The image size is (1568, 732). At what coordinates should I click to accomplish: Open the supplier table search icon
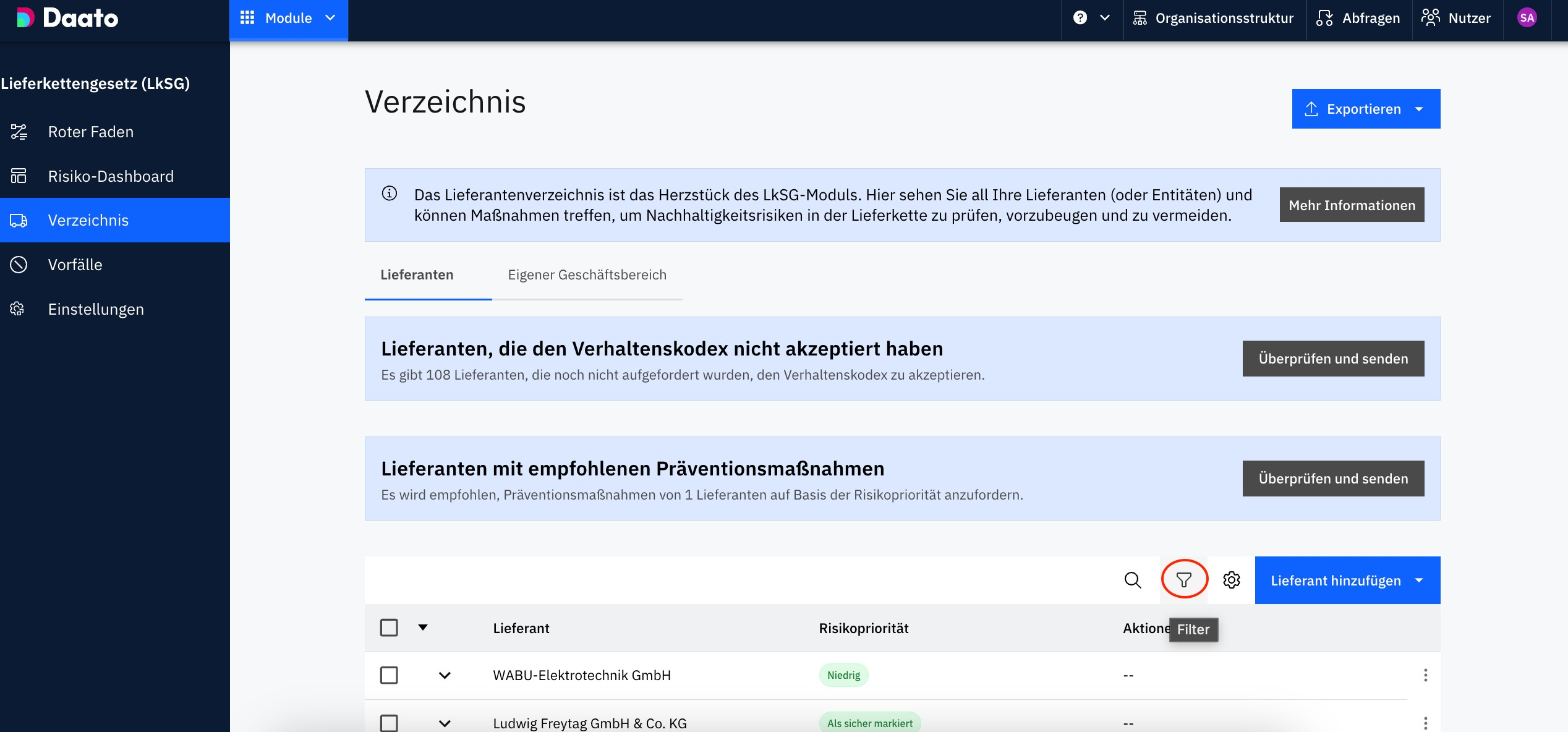[1132, 580]
